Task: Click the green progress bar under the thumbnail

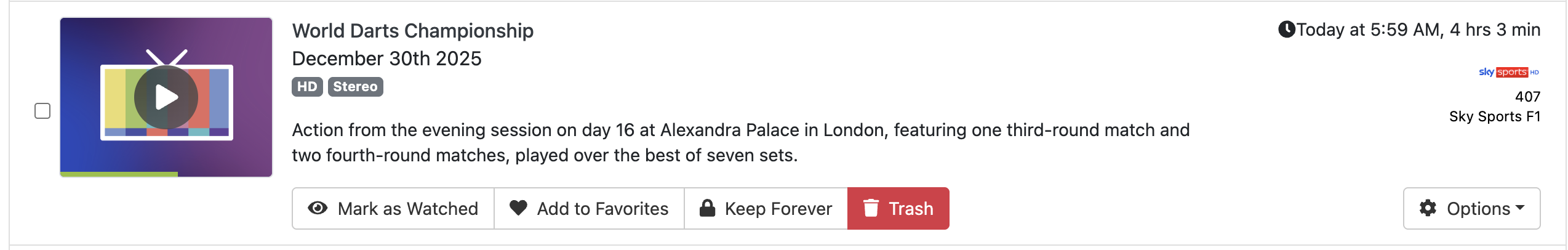Action: click(119, 174)
